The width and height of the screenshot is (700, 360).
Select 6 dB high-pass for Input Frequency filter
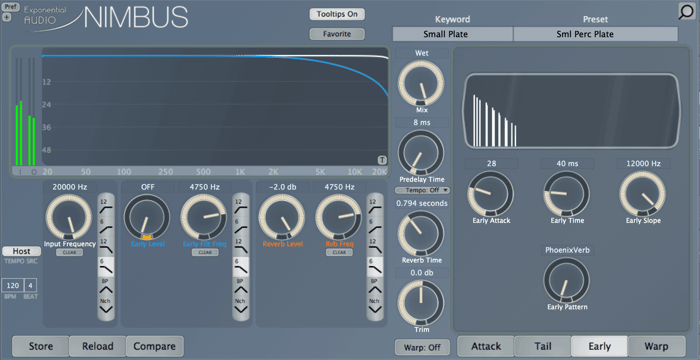pyautogui.click(x=106, y=226)
